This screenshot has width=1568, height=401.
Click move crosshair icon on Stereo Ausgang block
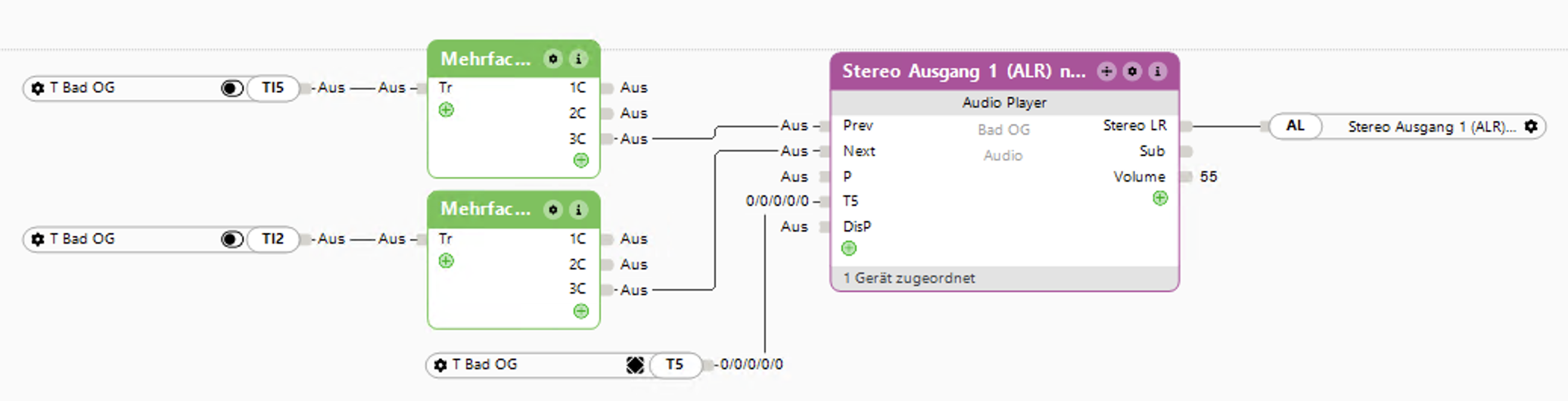(1106, 71)
